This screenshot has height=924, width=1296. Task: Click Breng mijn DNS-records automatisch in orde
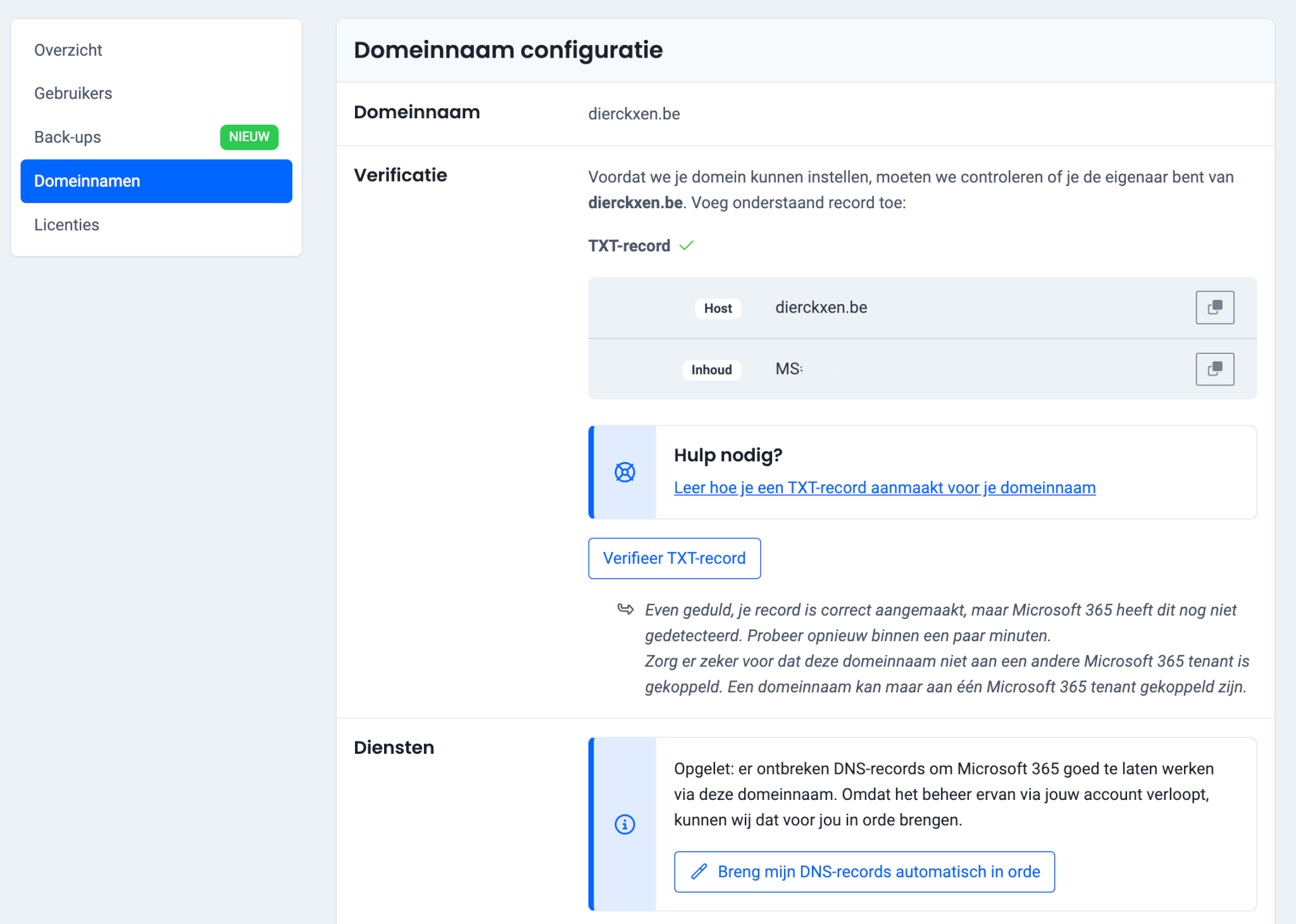pos(864,871)
